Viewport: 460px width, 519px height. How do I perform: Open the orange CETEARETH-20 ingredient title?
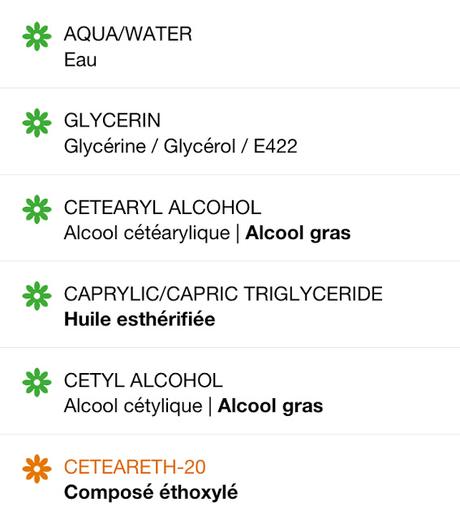135,467
